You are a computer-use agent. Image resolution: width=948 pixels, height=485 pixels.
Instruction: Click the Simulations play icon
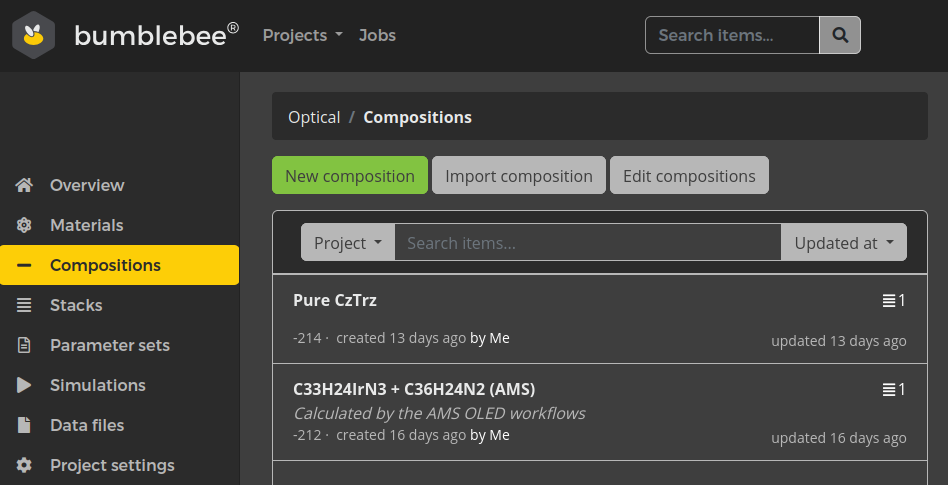pos(25,385)
